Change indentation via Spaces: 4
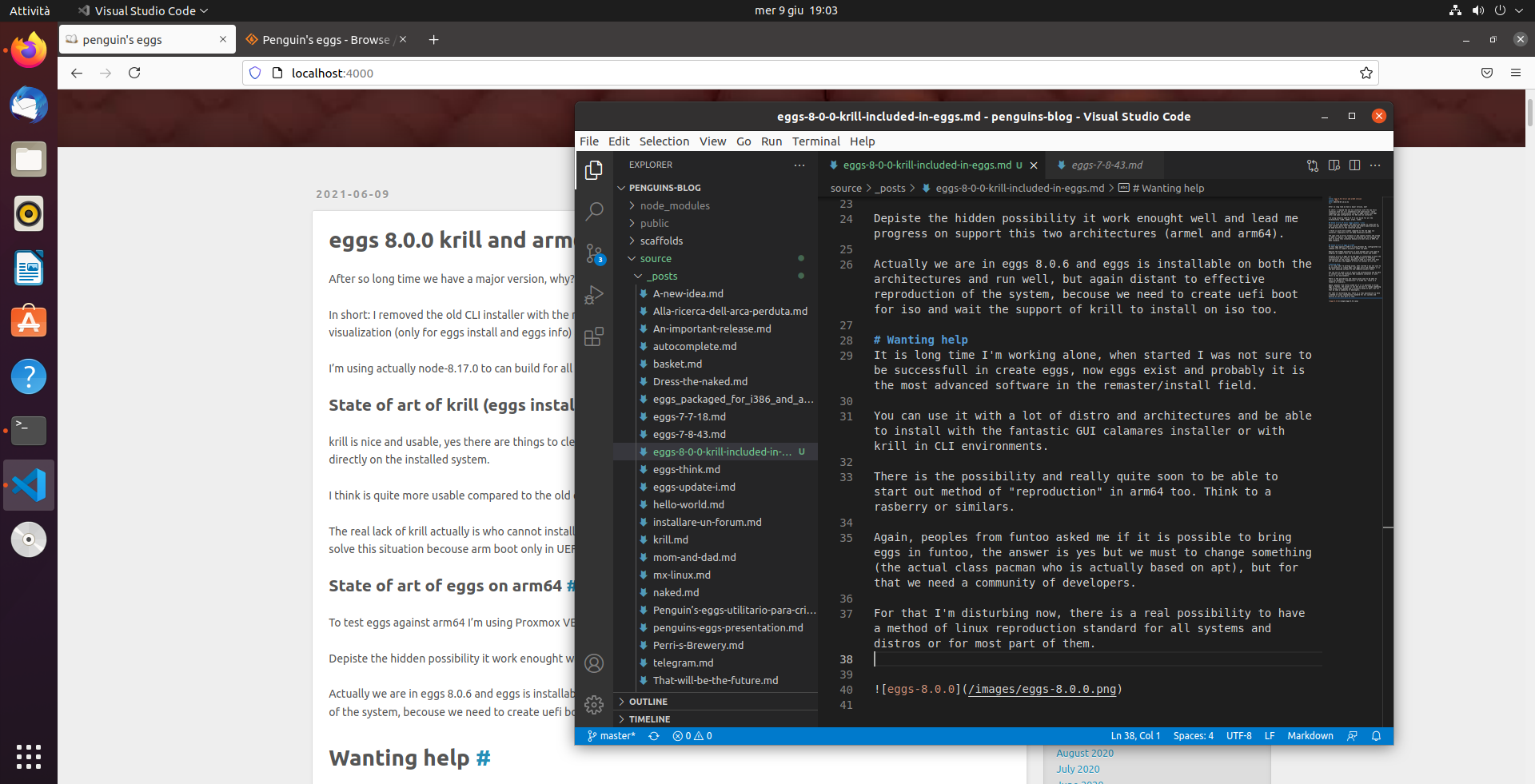This screenshot has height=784, width=1535. tap(1193, 736)
